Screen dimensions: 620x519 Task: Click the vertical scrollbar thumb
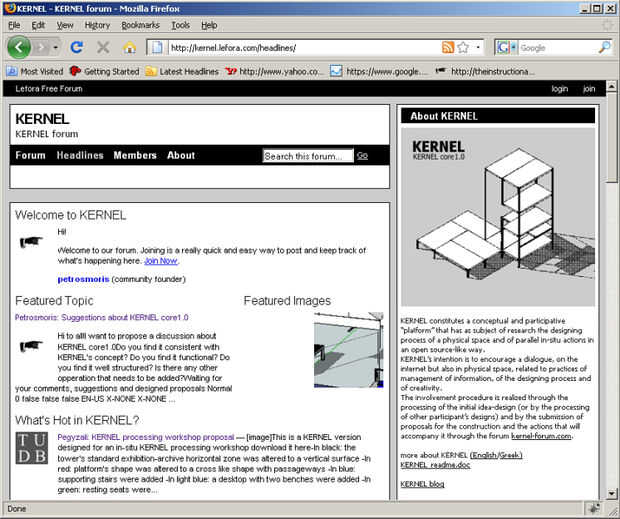(x=611, y=137)
